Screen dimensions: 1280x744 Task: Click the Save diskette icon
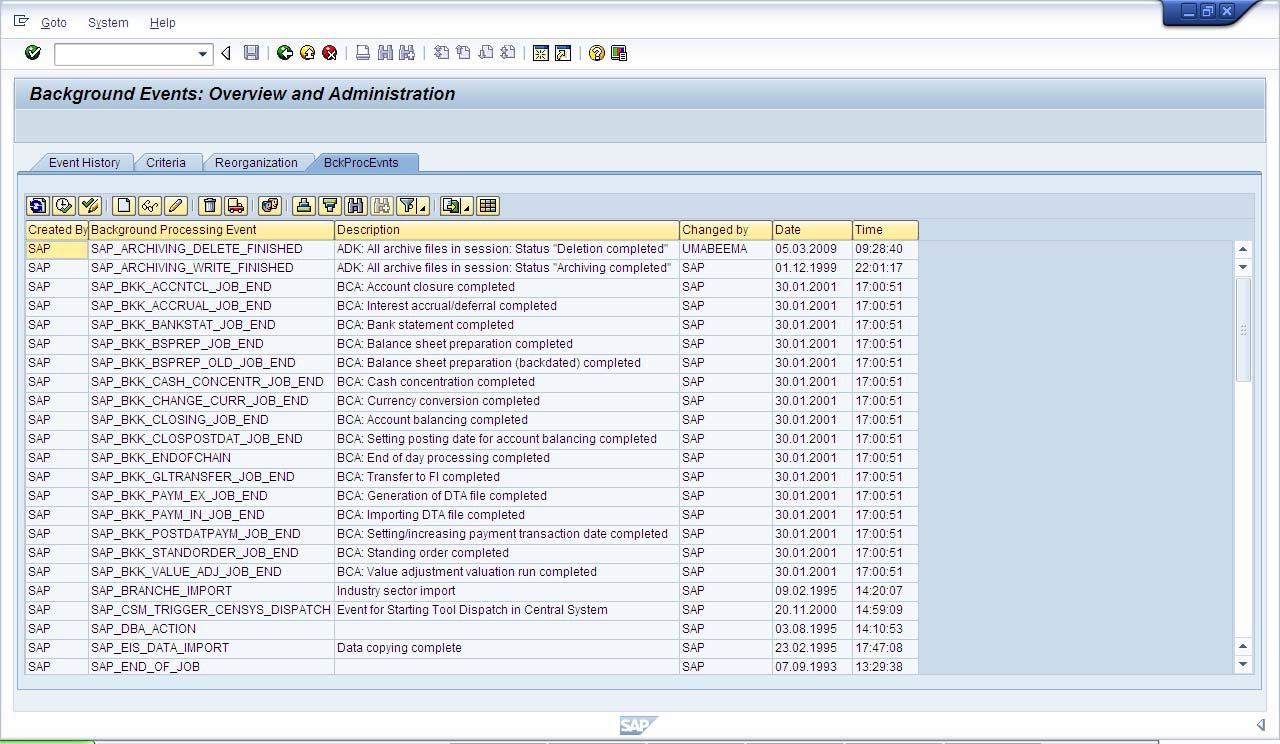click(x=252, y=53)
